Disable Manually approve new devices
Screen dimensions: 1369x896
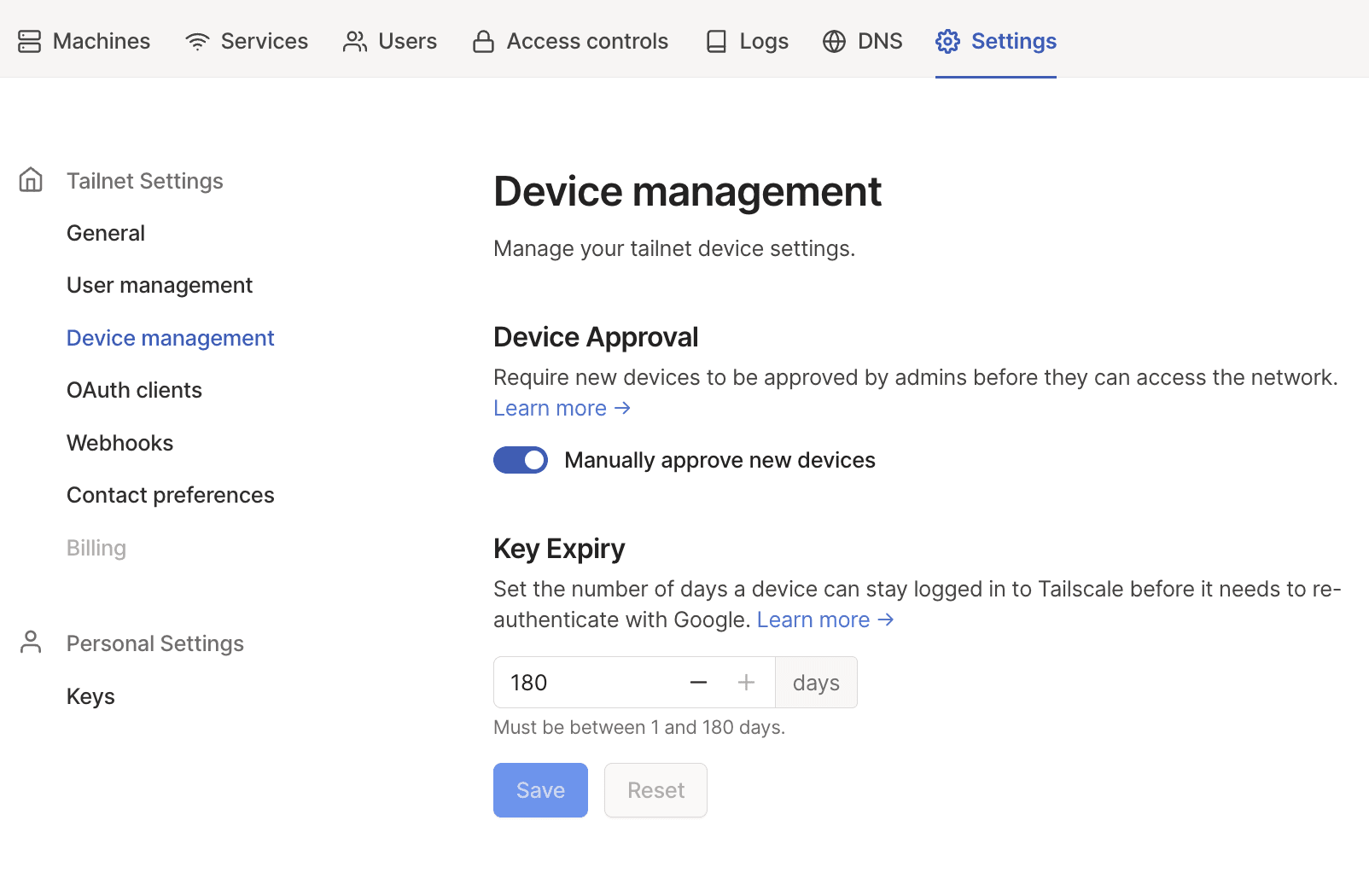521,459
